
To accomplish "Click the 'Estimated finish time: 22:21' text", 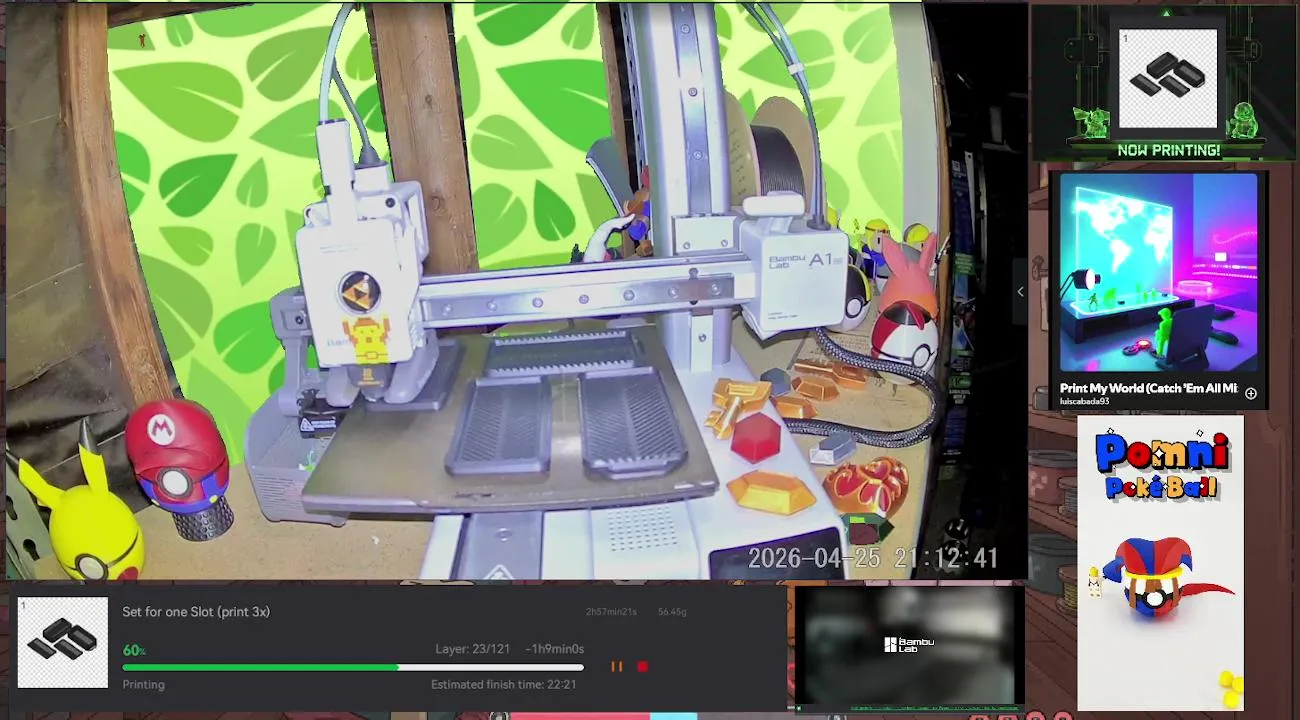I will click(x=503, y=685).
